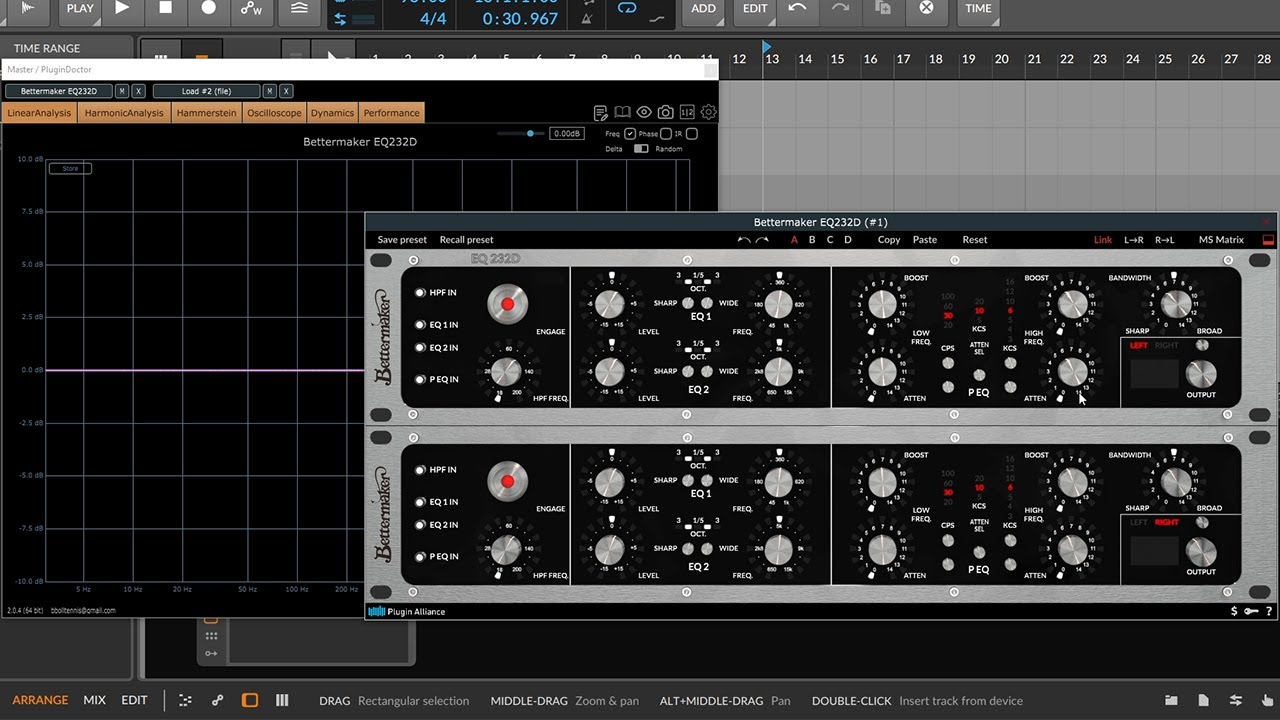The height and width of the screenshot is (720, 1280).
Task: Switch to the HarmonicAnalysis tab
Action: coord(124,113)
